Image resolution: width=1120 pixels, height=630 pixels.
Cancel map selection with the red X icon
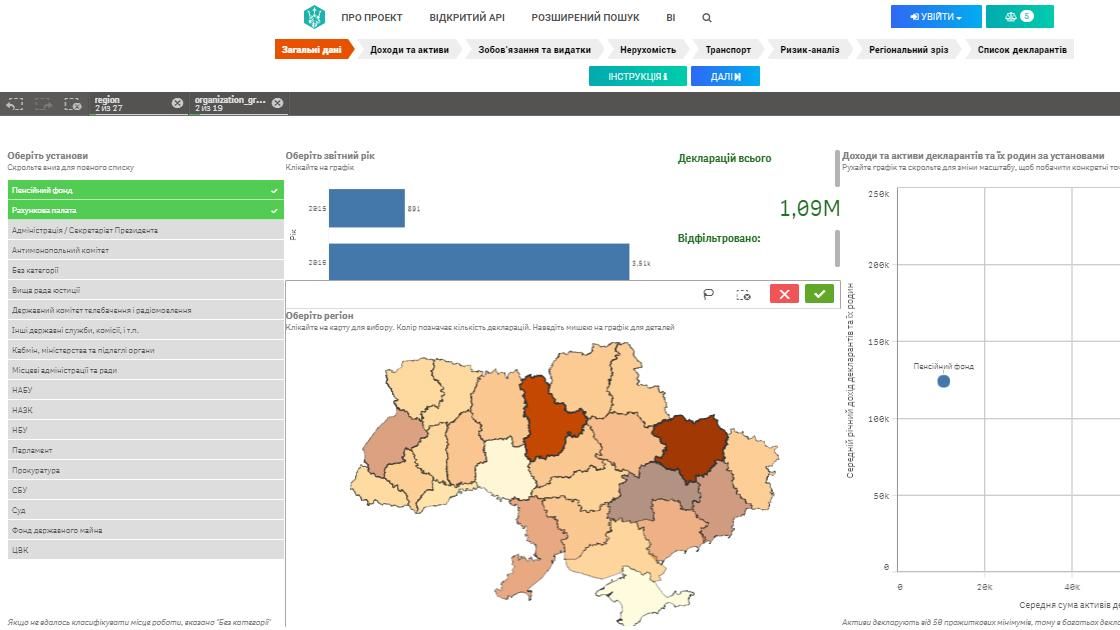(x=783, y=295)
